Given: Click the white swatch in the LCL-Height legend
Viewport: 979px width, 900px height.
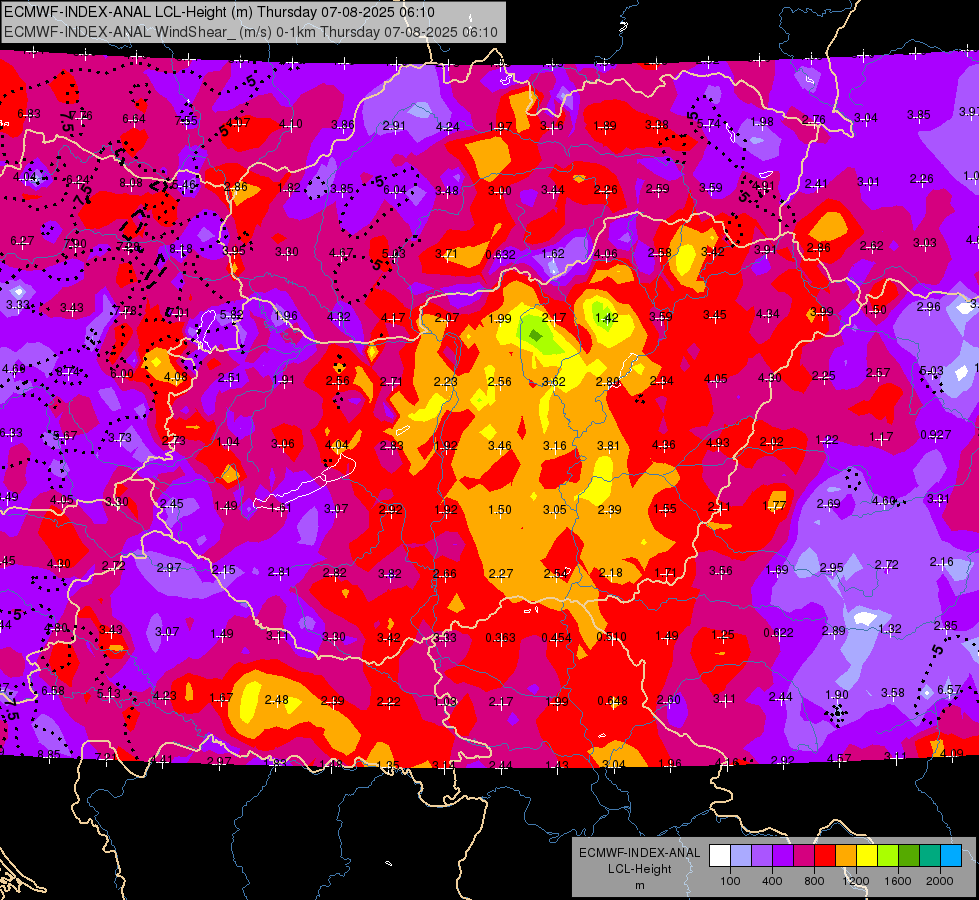Looking at the screenshot, I should click(720, 856).
